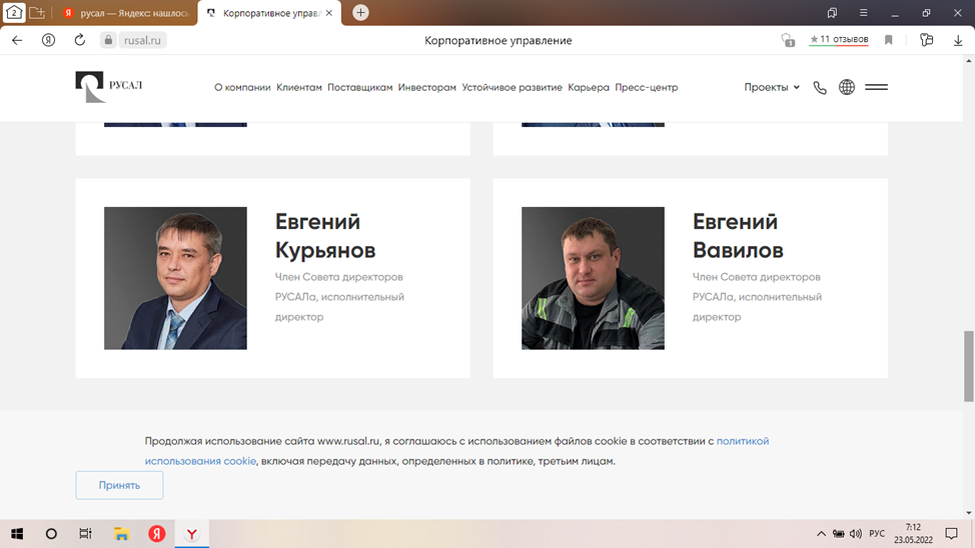Click Евгений Вавилов's photo
Image resolution: width=975 pixels, height=548 pixels.
tap(593, 278)
